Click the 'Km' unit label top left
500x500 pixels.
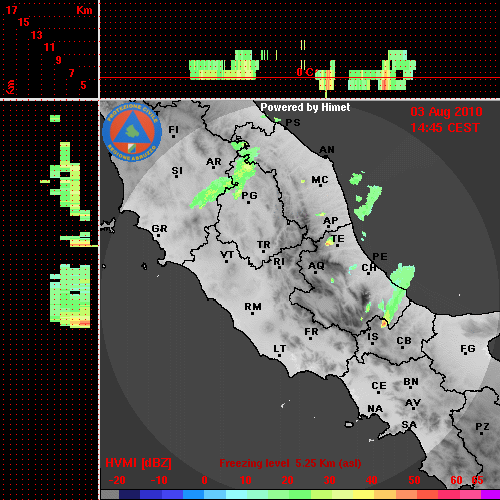click(x=84, y=10)
